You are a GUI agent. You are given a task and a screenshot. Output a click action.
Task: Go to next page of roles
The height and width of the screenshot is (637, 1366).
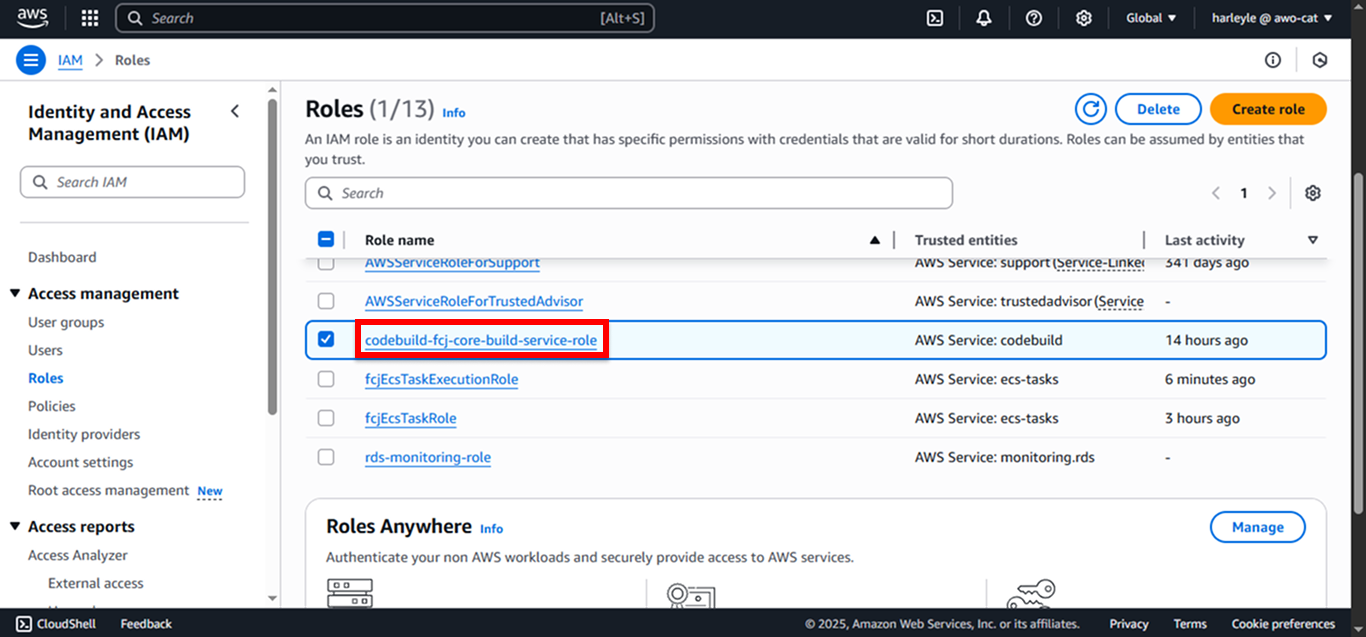pyautogui.click(x=1272, y=193)
